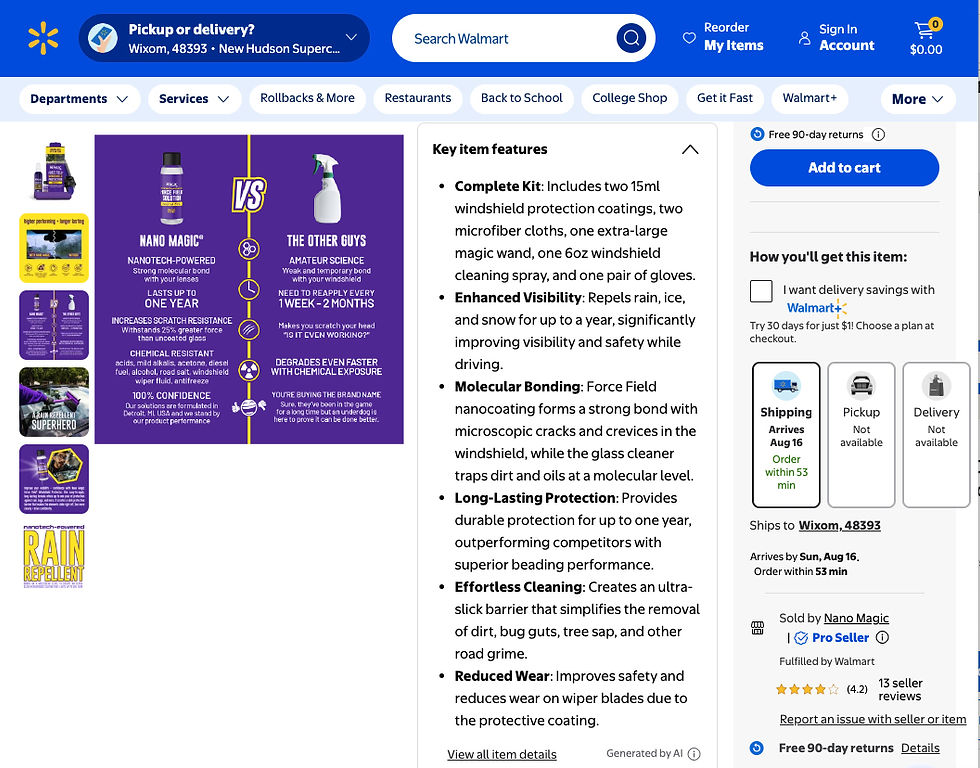The image size is (980, 768).
Task: Check the Walmart+ delivery savings checkbox
Action: point(761,291)
